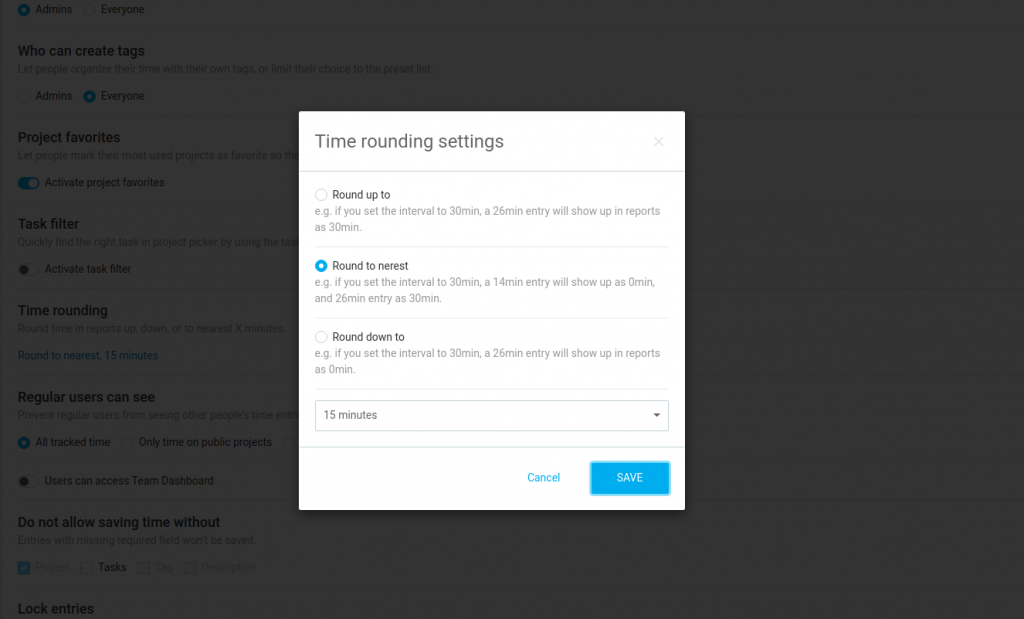1024x619 pixels.
Task: Click the dropdown arrow on interval selector
Action: (x=656, y=415)
